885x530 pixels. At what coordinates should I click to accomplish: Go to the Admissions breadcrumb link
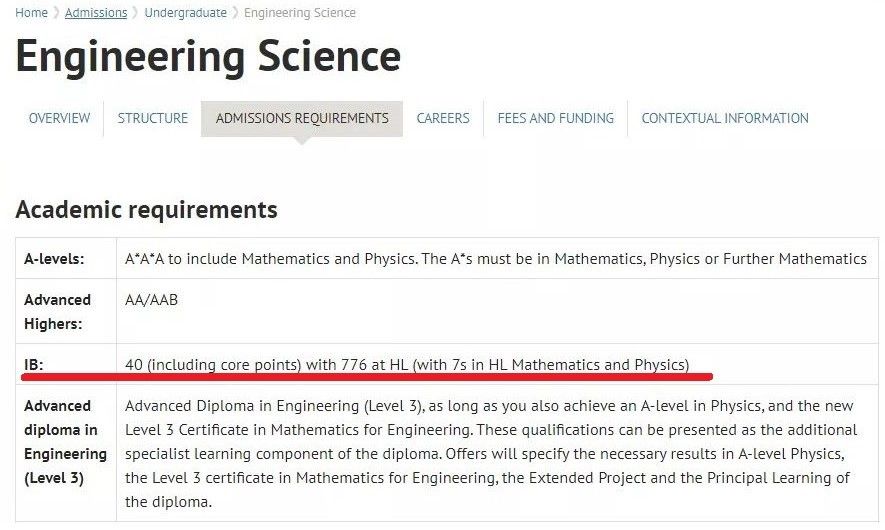tap(96, 12)
